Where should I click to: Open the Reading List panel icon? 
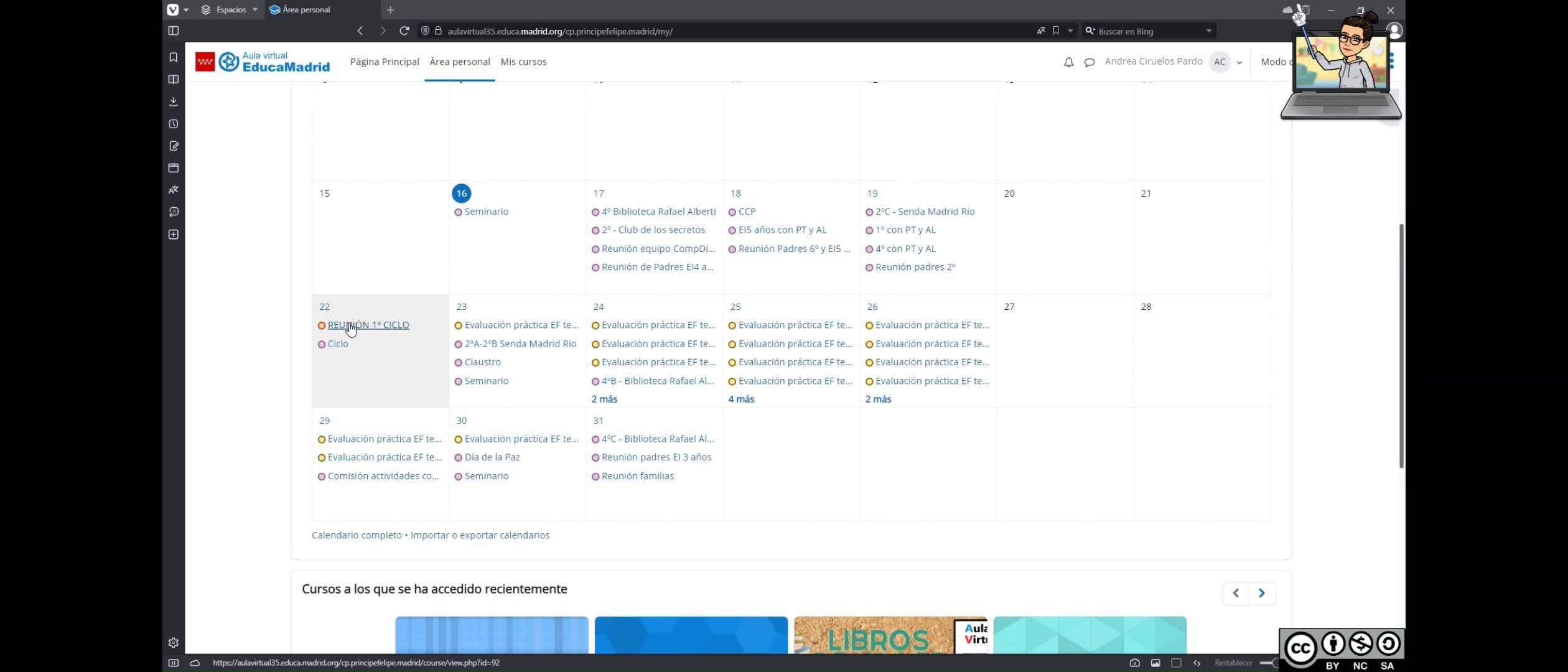[x=174, y=79]
